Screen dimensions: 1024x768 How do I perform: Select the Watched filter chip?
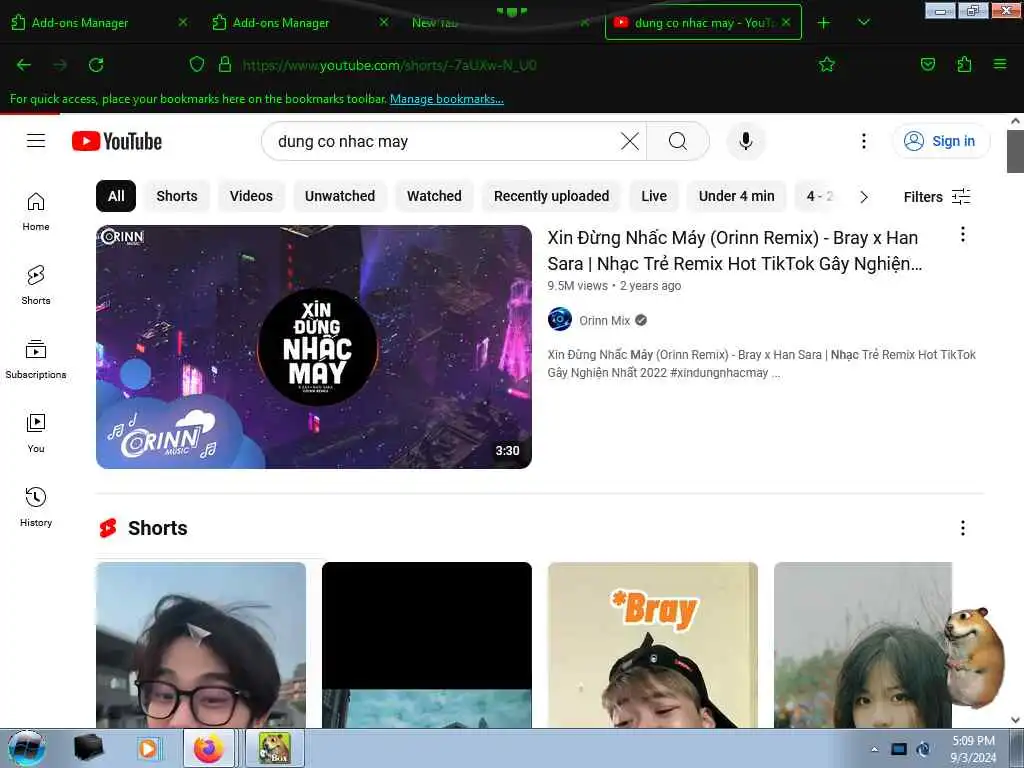(434, 196)
